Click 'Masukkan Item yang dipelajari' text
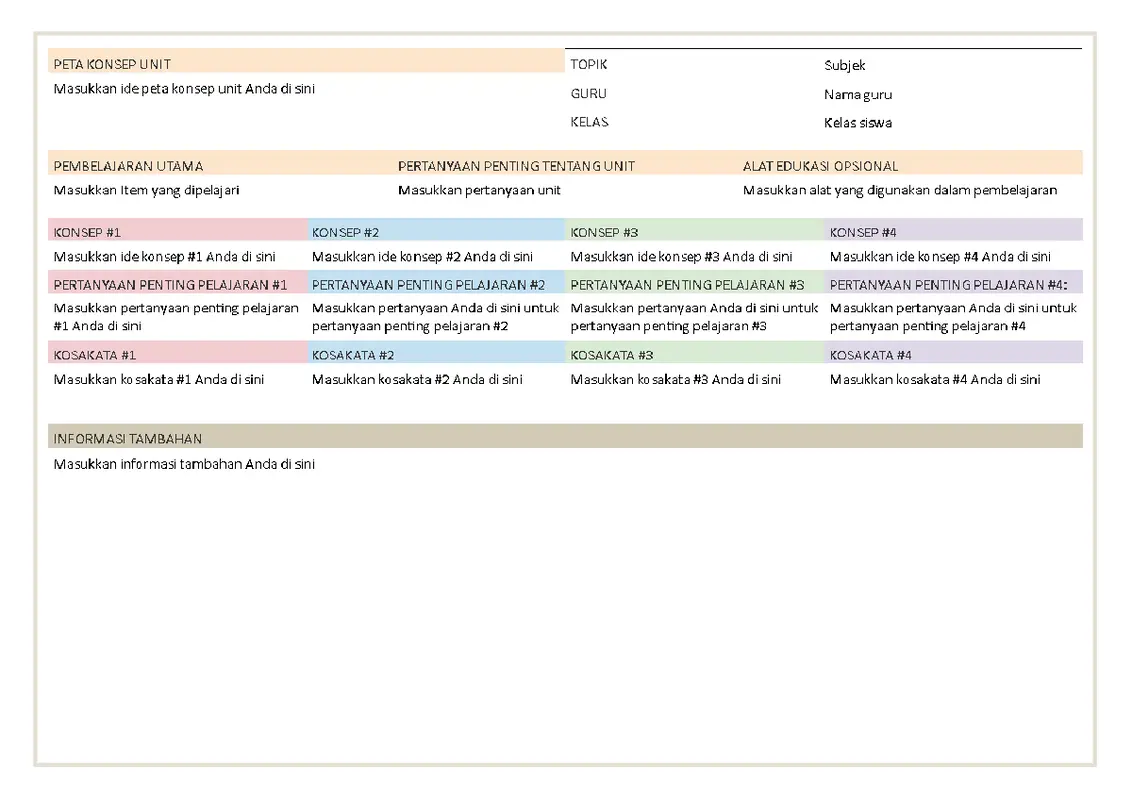This screenshot has height=800, width=1132. click(147, 190)
